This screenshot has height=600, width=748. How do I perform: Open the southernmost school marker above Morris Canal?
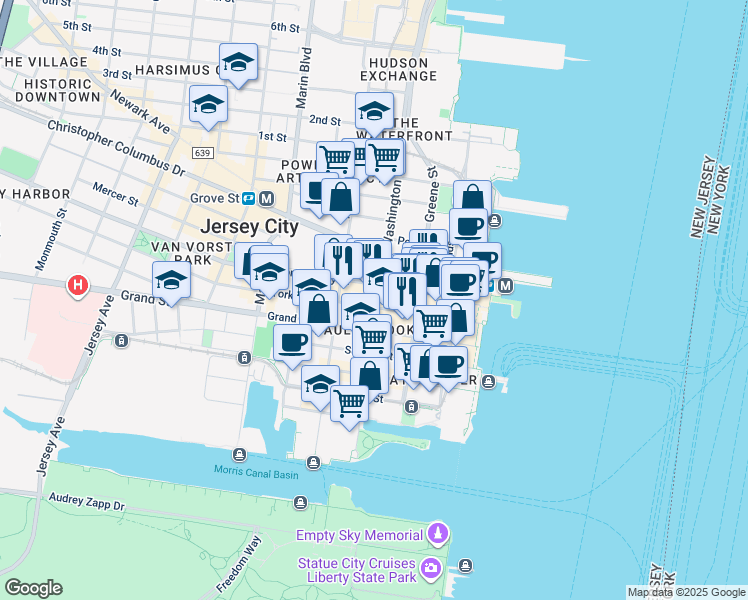[x=321, y=384]
